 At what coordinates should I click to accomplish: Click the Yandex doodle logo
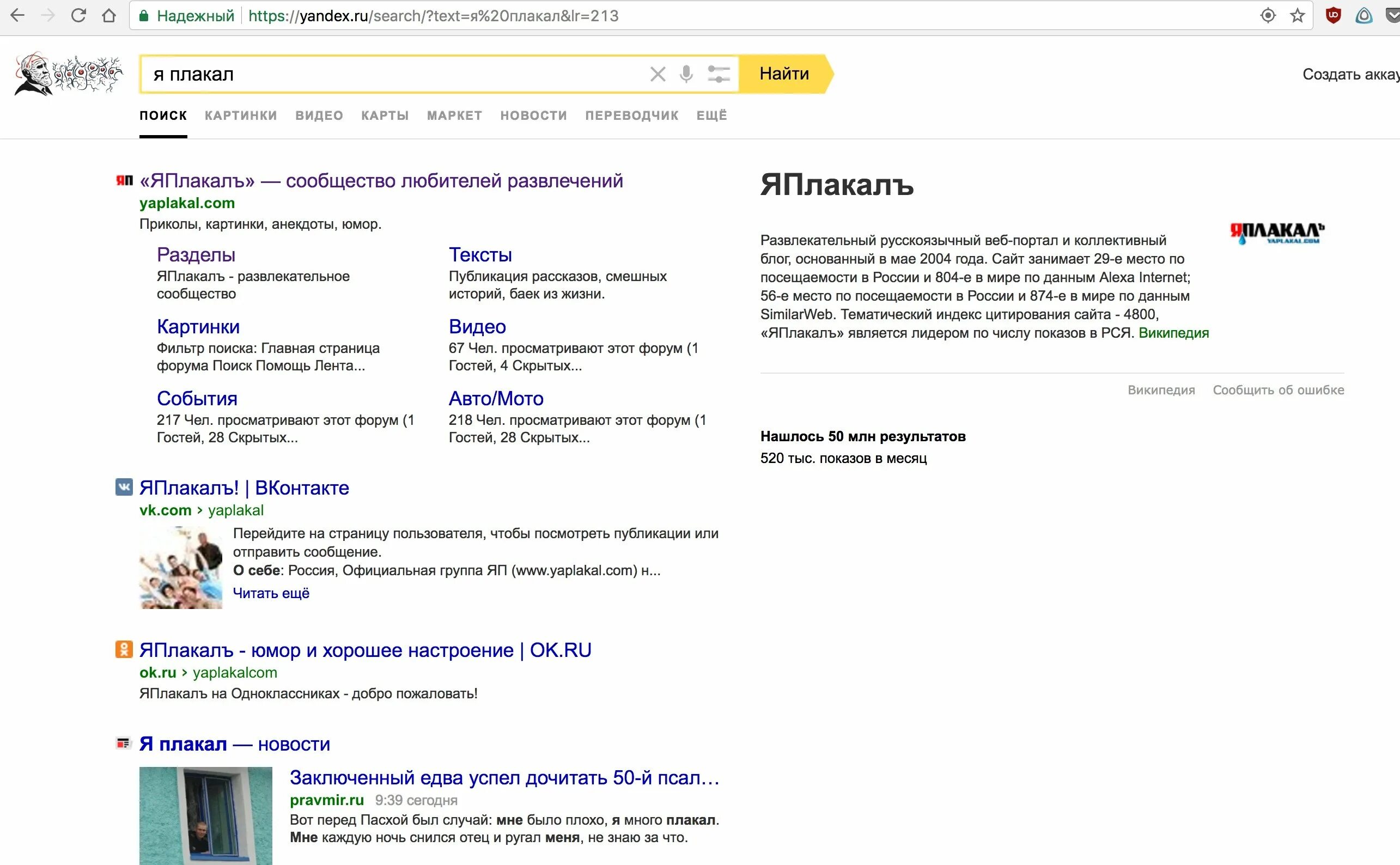coord(68,74)
